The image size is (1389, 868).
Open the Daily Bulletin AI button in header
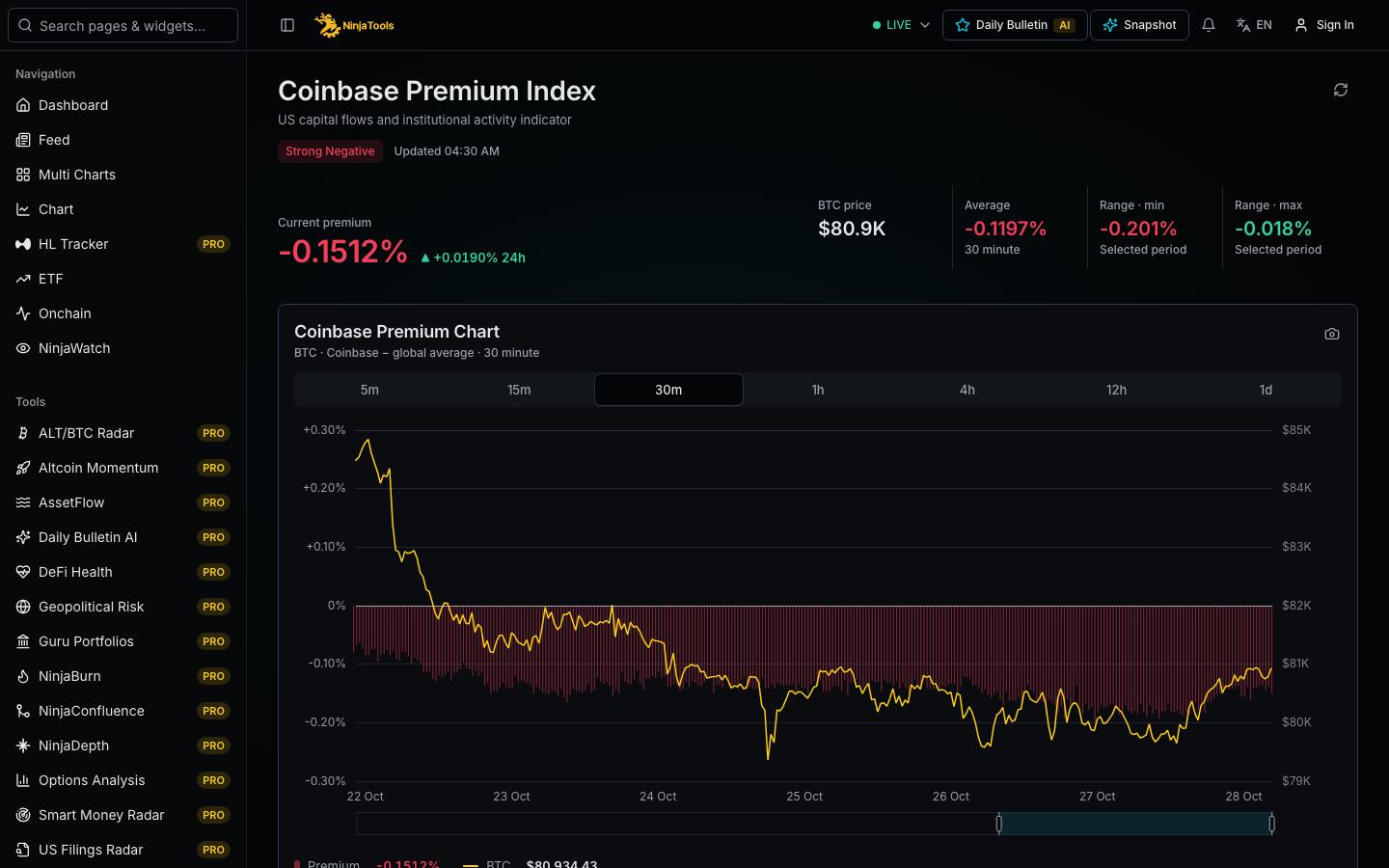click(1015, 25)
